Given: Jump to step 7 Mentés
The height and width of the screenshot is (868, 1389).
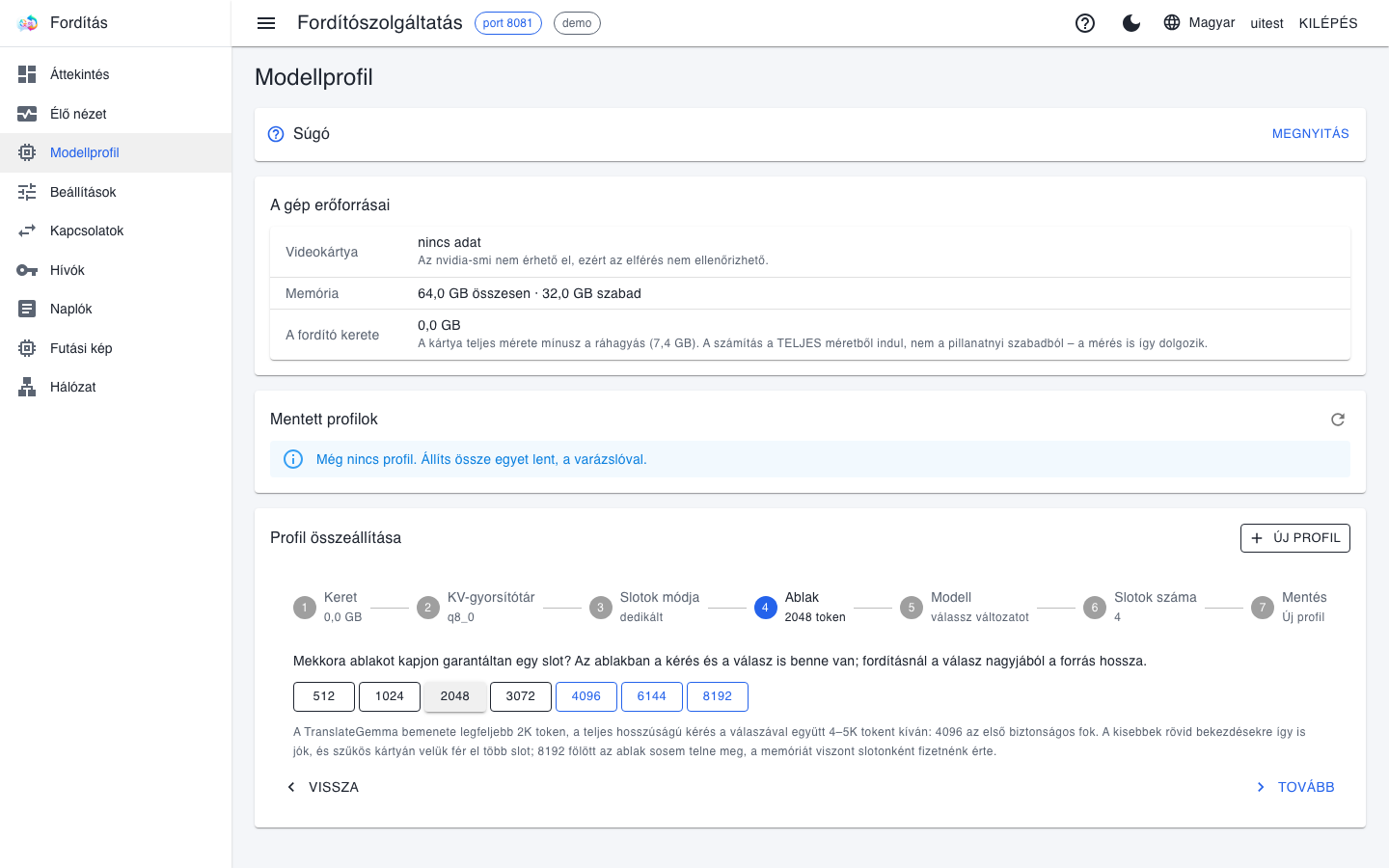Looking at the screenshot, I should (1289, 608).
